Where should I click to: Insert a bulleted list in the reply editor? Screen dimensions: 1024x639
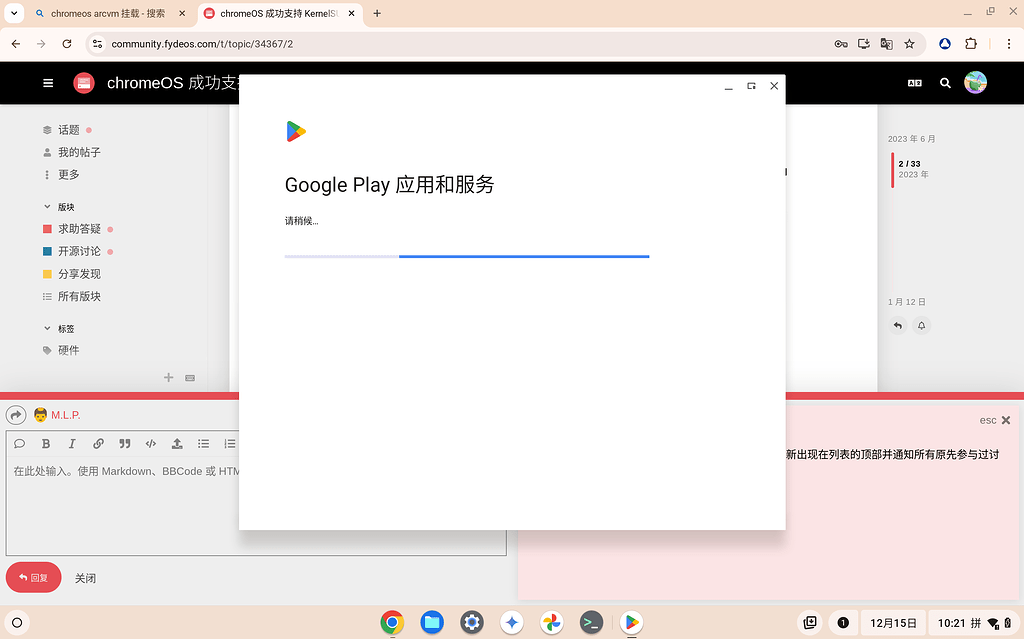(204, 444)
